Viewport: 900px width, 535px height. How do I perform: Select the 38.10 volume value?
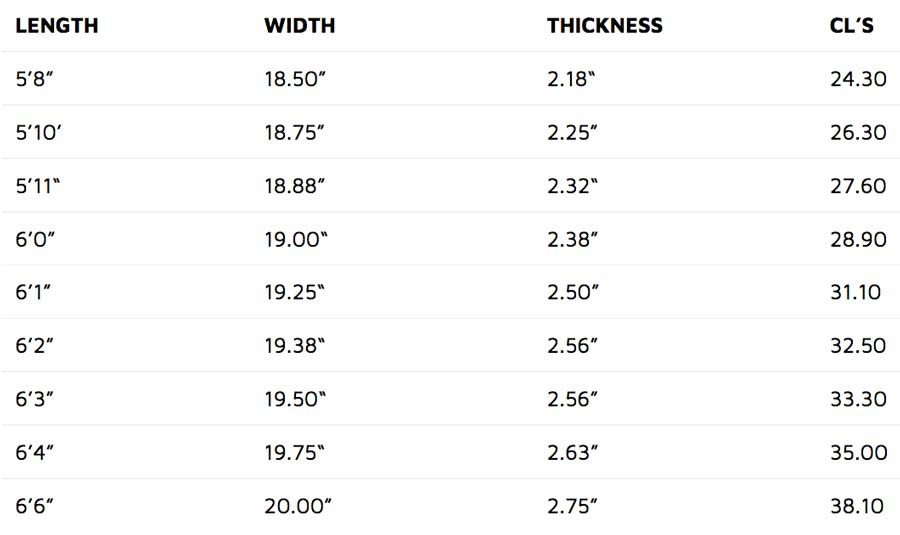(x=857, y=506)
